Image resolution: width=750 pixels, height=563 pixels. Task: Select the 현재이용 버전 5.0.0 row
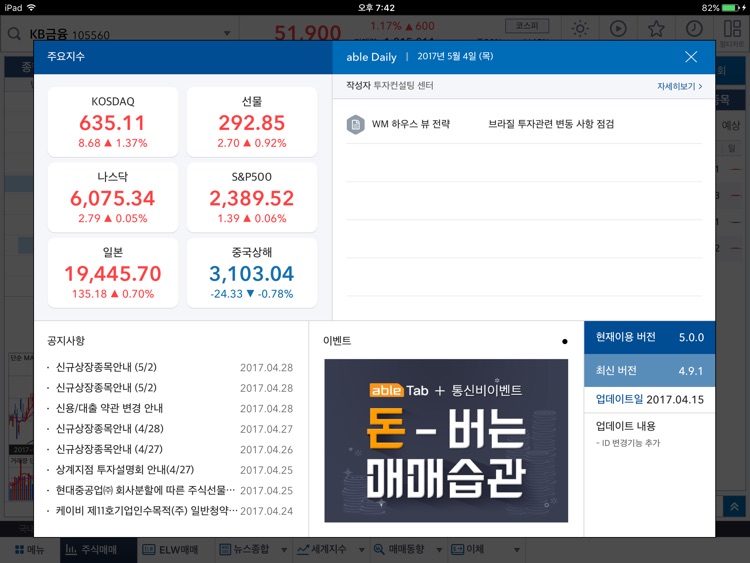pyautogui.click(x=650, y=337)
